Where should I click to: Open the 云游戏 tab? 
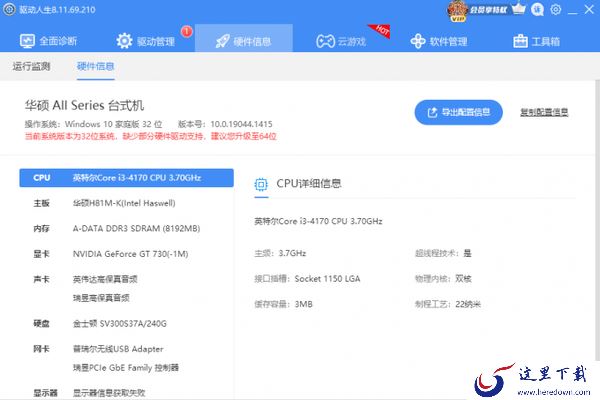pyautogui.click(x=341, y=41)
